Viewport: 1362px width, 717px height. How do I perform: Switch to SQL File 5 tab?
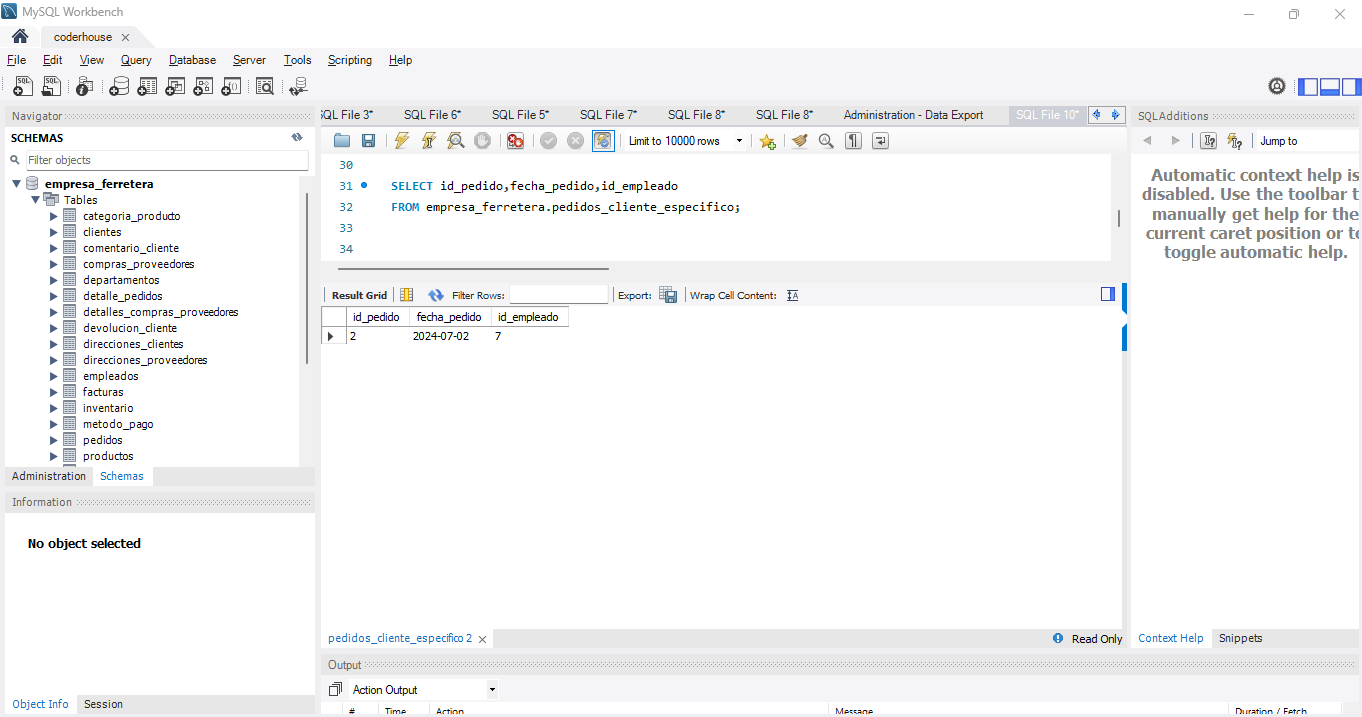point(520,115)
